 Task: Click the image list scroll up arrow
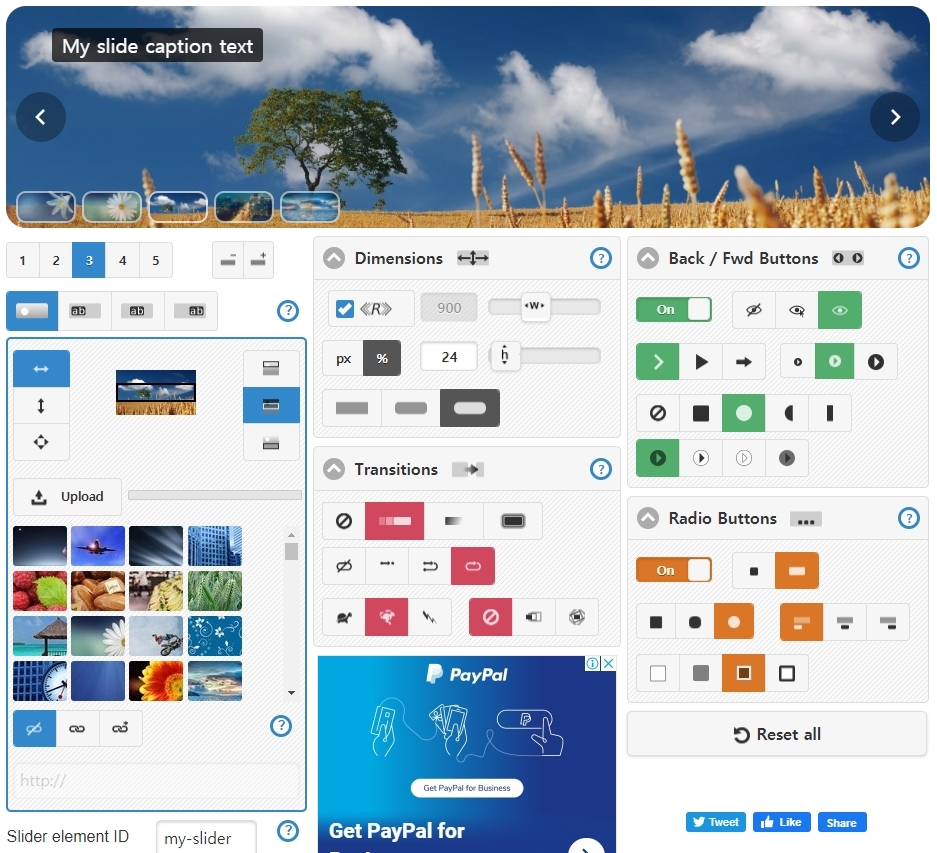[x=291, y=535]
